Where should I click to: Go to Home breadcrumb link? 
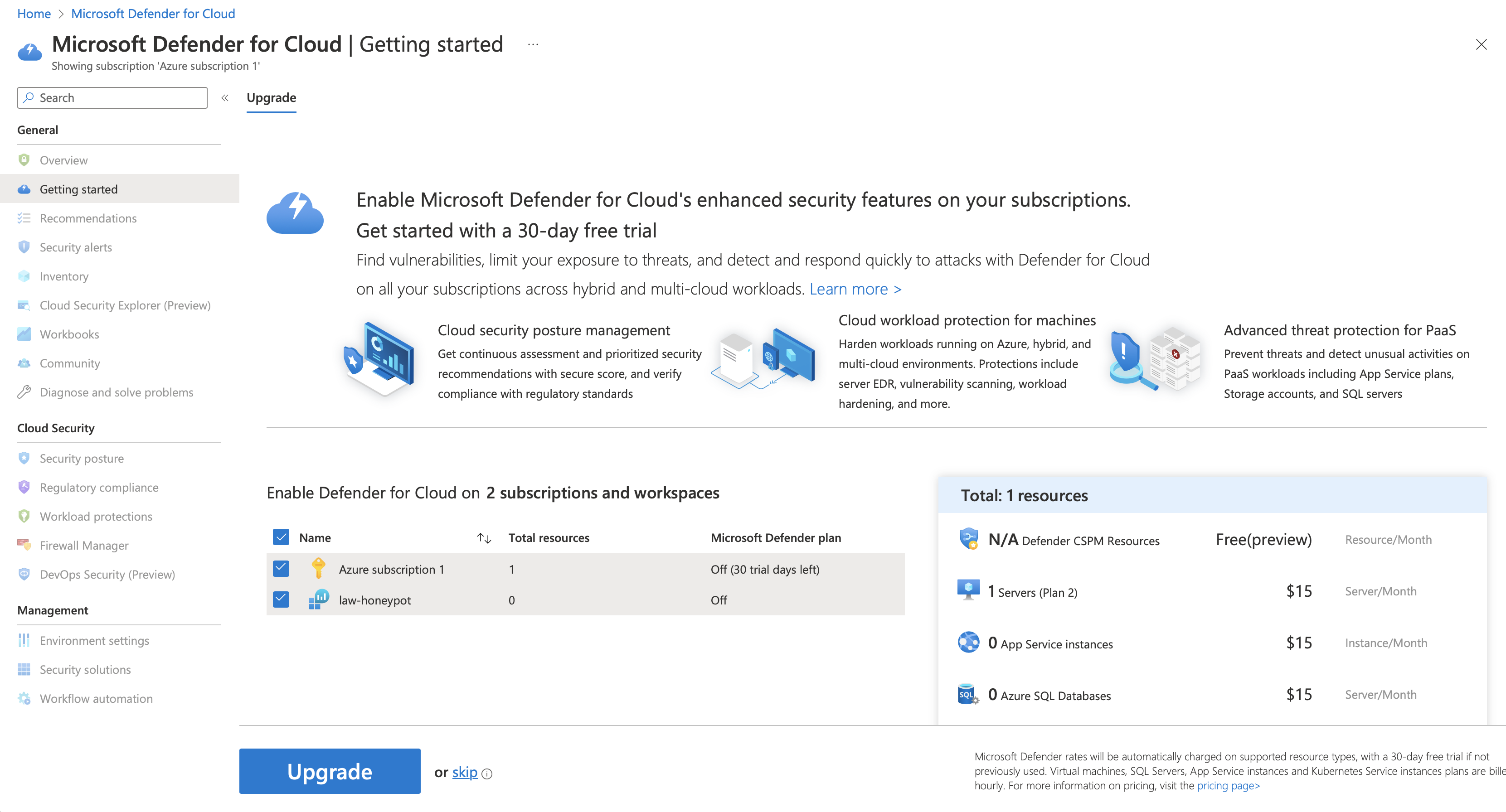[x=34, y=14]
